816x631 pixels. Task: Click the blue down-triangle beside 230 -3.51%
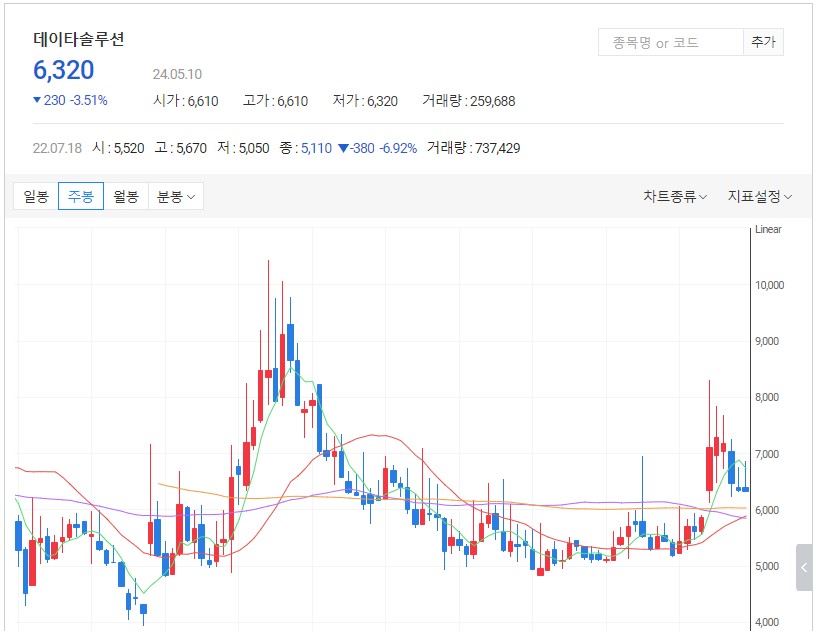point(37,100)
